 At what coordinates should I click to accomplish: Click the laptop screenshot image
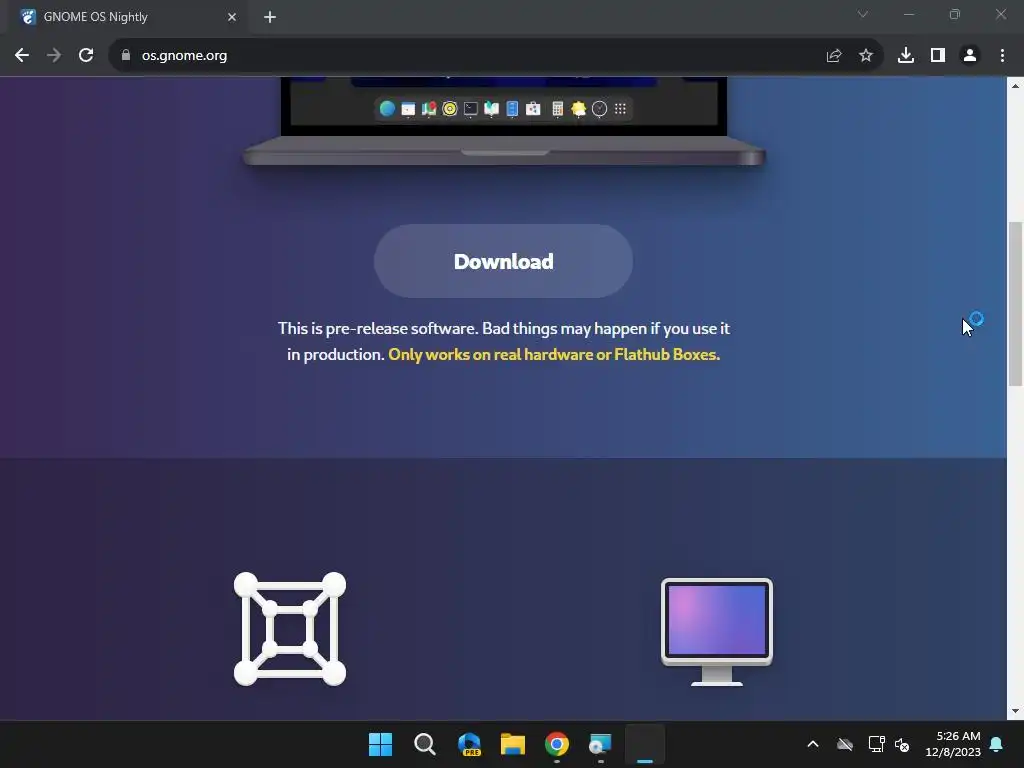(504, 121)
